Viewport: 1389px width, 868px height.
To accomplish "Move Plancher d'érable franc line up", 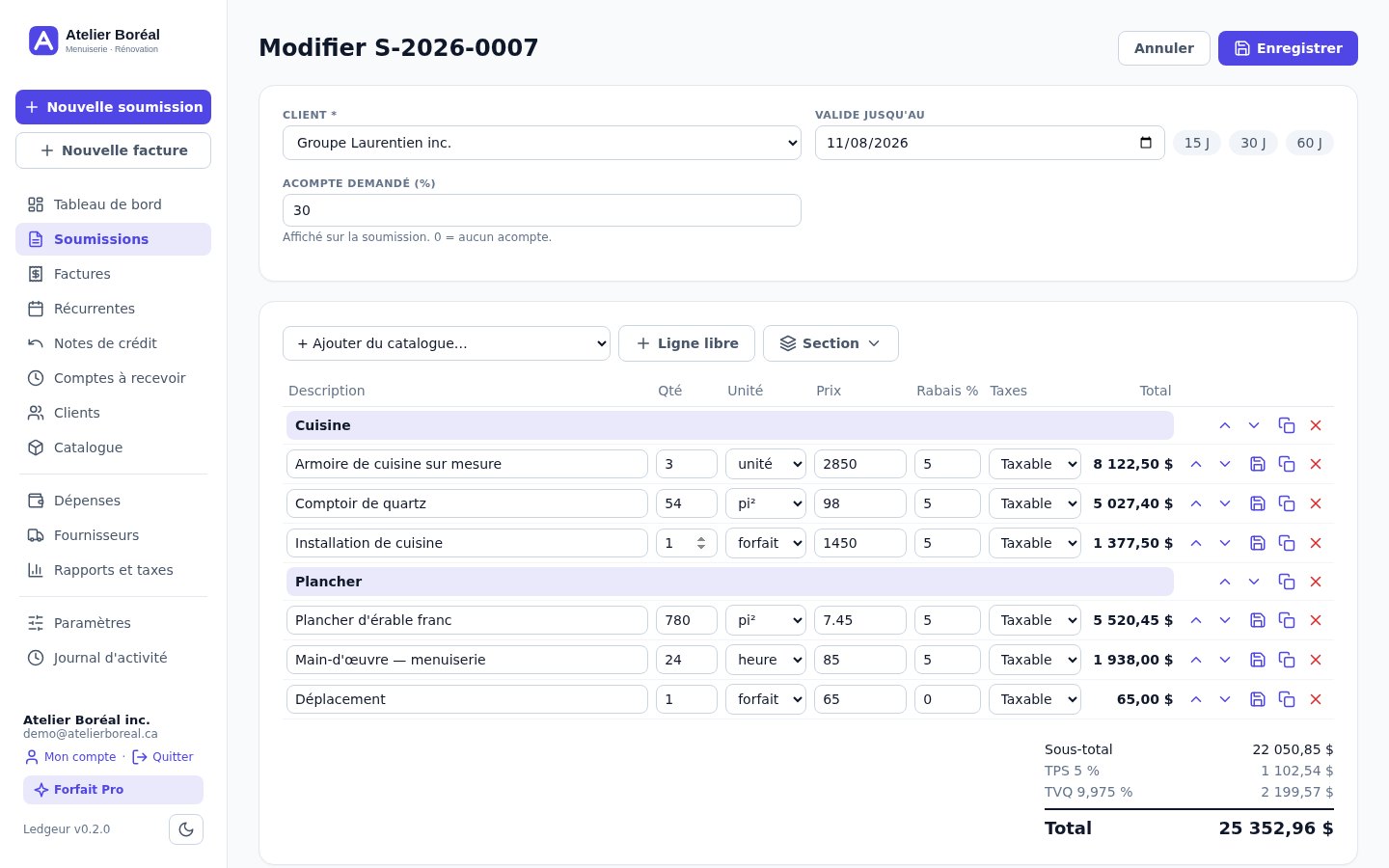I will coord(1196,620).
